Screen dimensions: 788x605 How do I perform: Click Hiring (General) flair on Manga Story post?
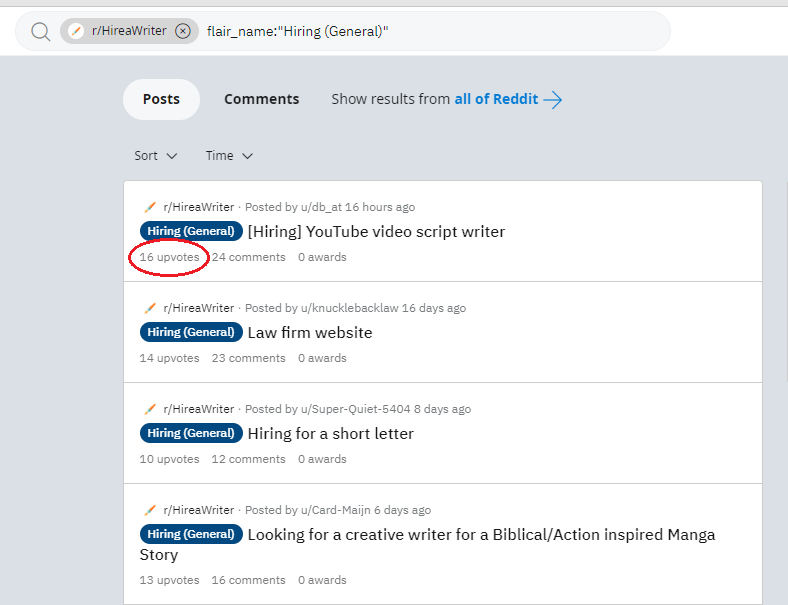click(x=191, y=534)
